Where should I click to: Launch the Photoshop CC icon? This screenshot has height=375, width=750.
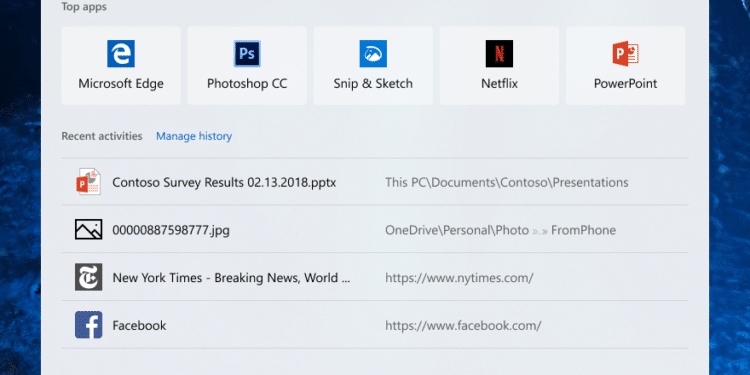(247, 54)
